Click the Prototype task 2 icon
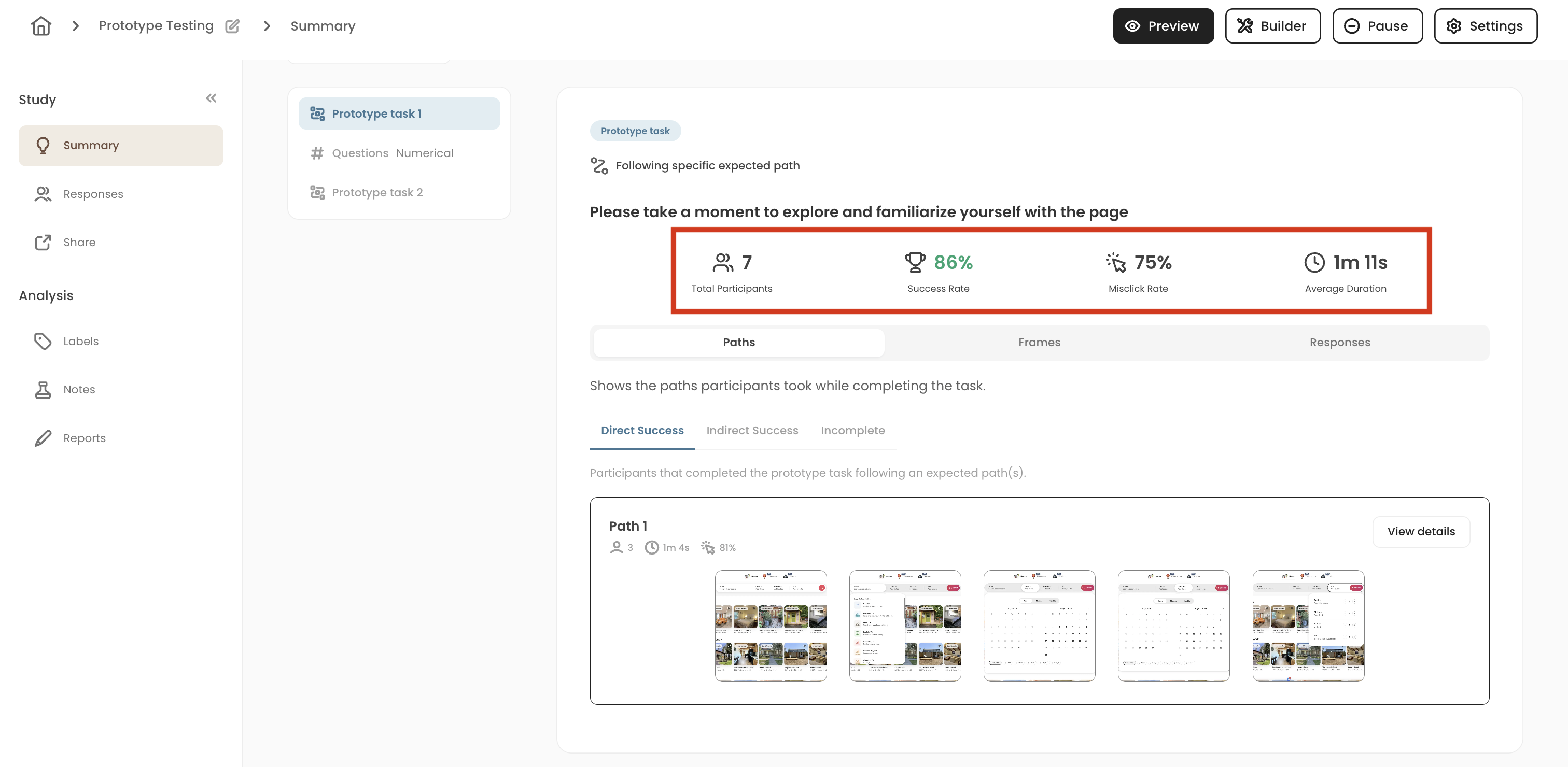Viewport: 1568px width, 767px height. (x=317, y=193)
